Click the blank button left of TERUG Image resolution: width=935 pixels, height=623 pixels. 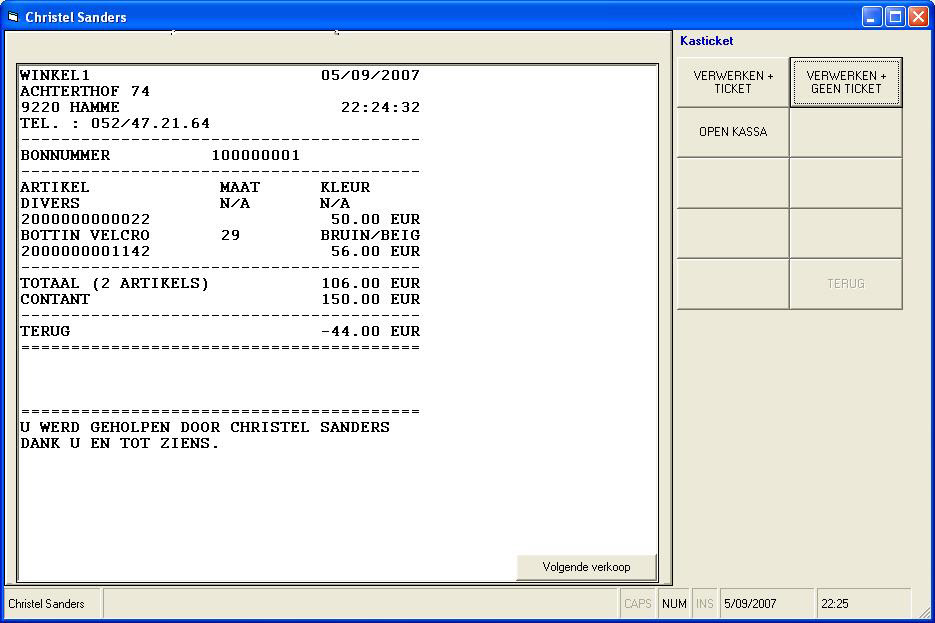[x=733, y=284]
